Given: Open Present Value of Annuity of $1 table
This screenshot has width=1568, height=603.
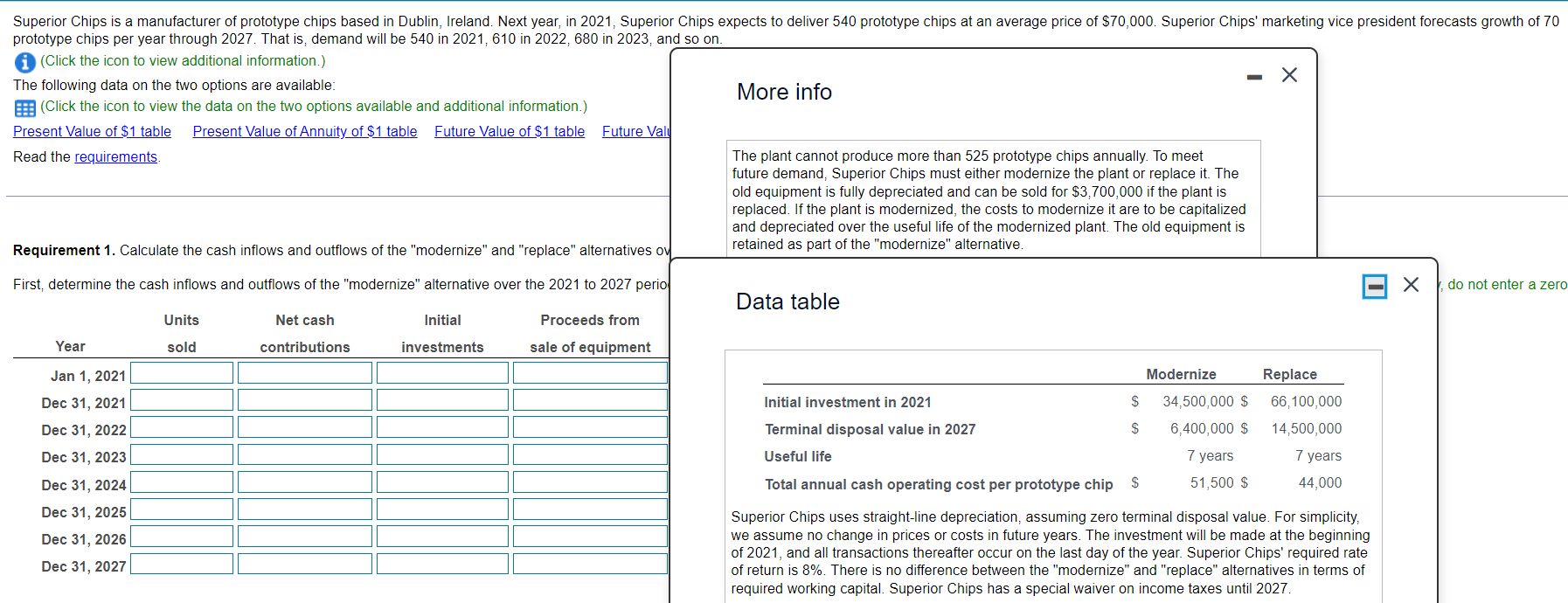Looking at the screenshot, I should (x=305, y=131).
